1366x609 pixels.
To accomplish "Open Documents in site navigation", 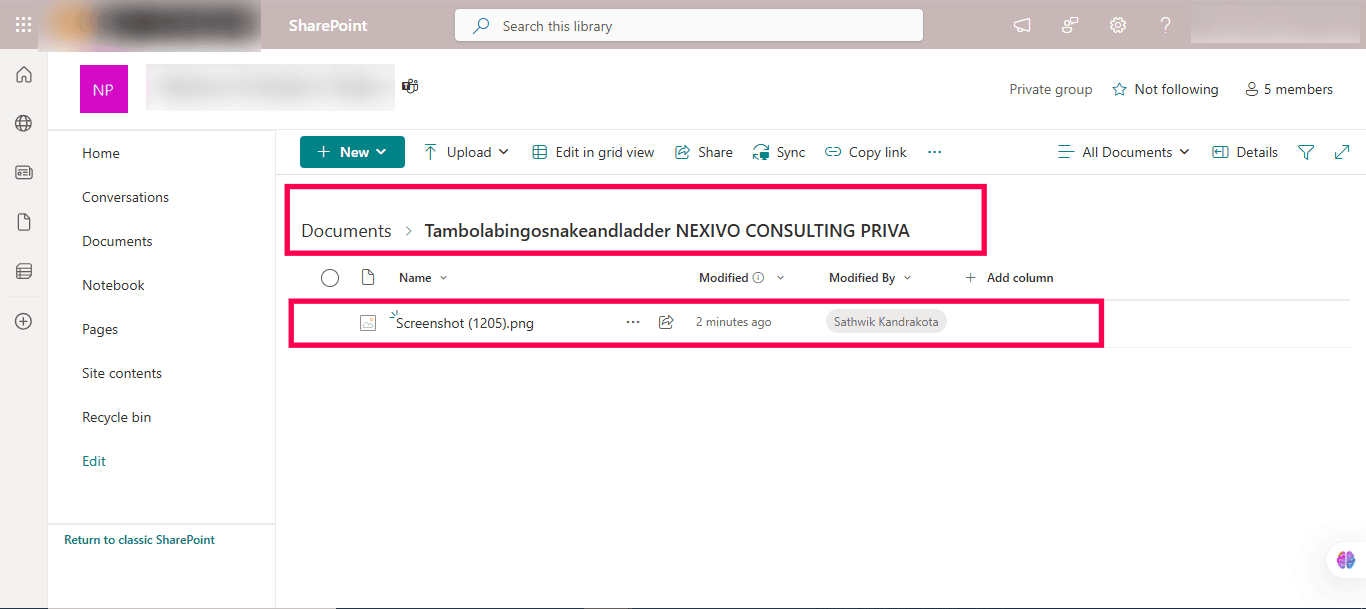I will point(117,241).
